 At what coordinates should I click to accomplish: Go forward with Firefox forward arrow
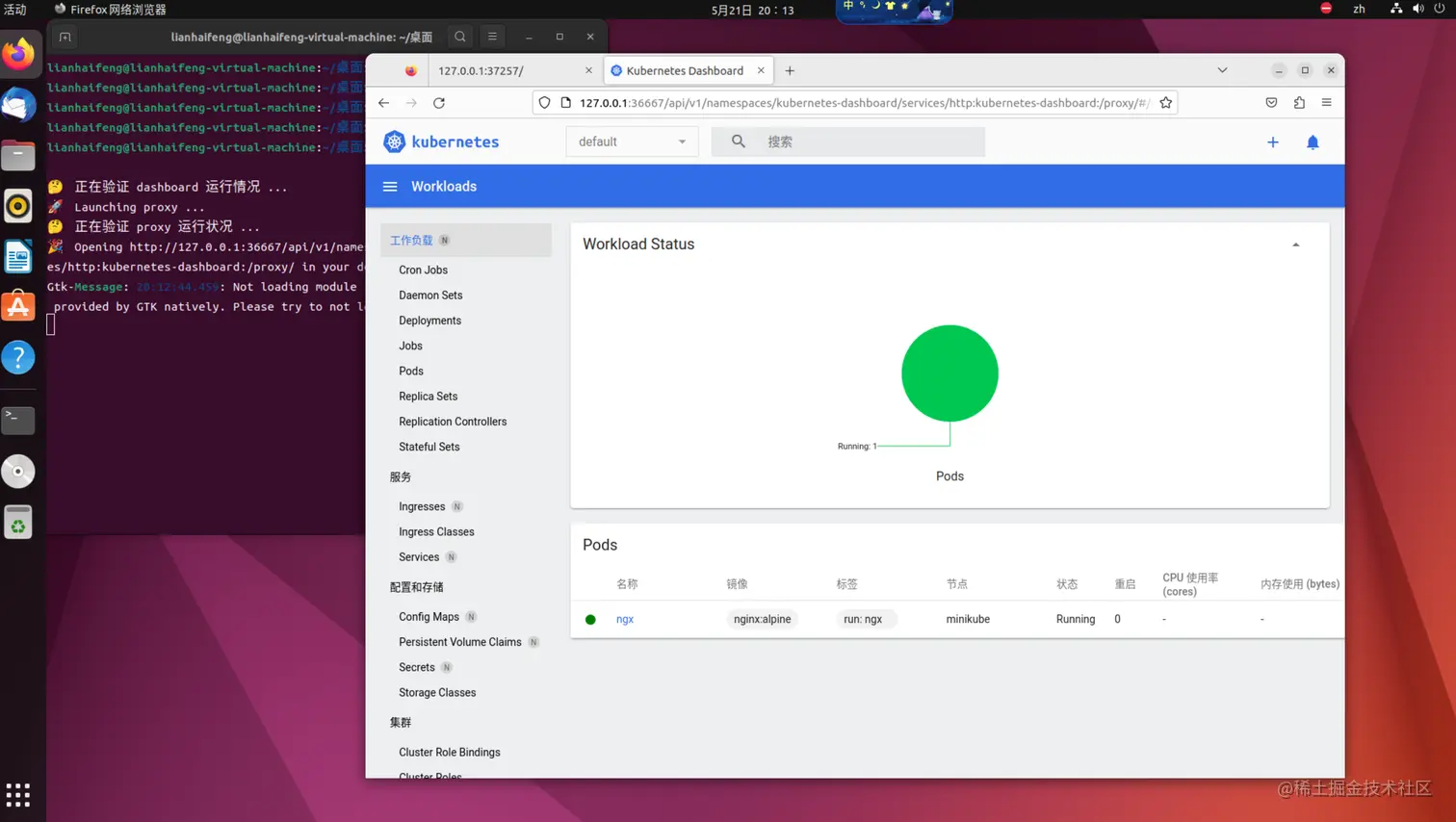411,103
